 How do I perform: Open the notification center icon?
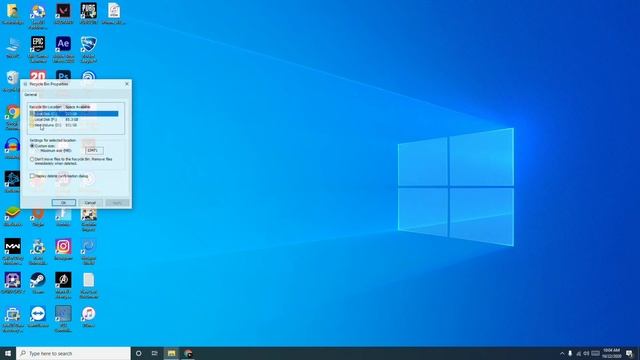coord(629,353)
